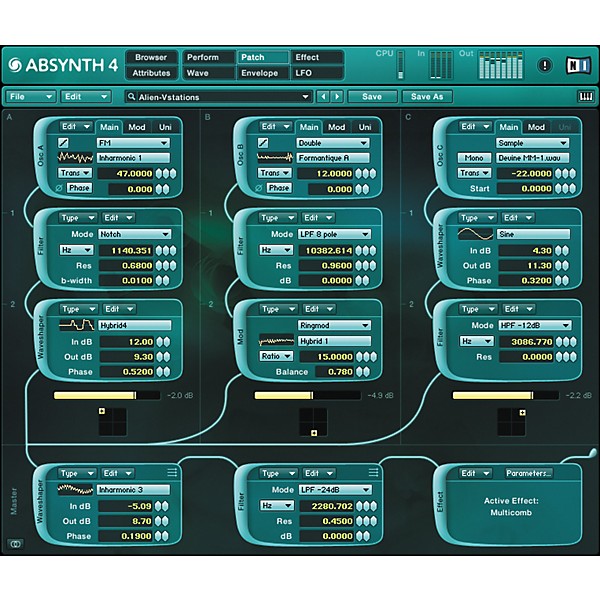Switch to the Perform tab
This screenshot has width=600, height=600.
tap(208, 57)
